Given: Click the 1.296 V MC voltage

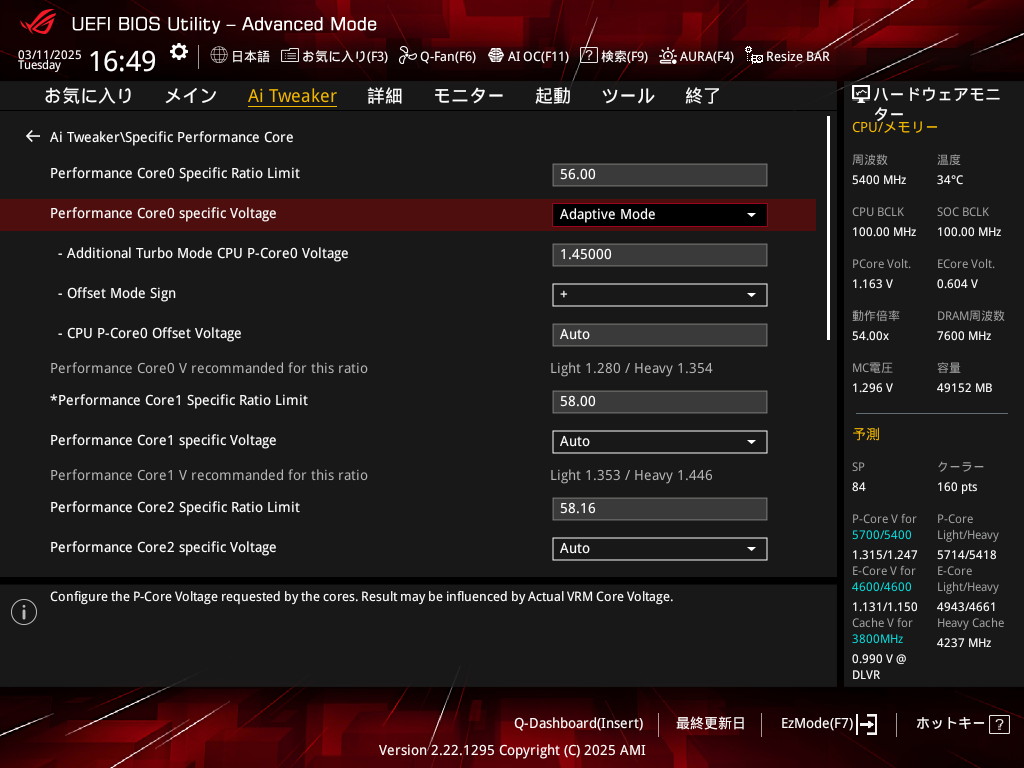Looking at the screenshot, I should [872, 388].
